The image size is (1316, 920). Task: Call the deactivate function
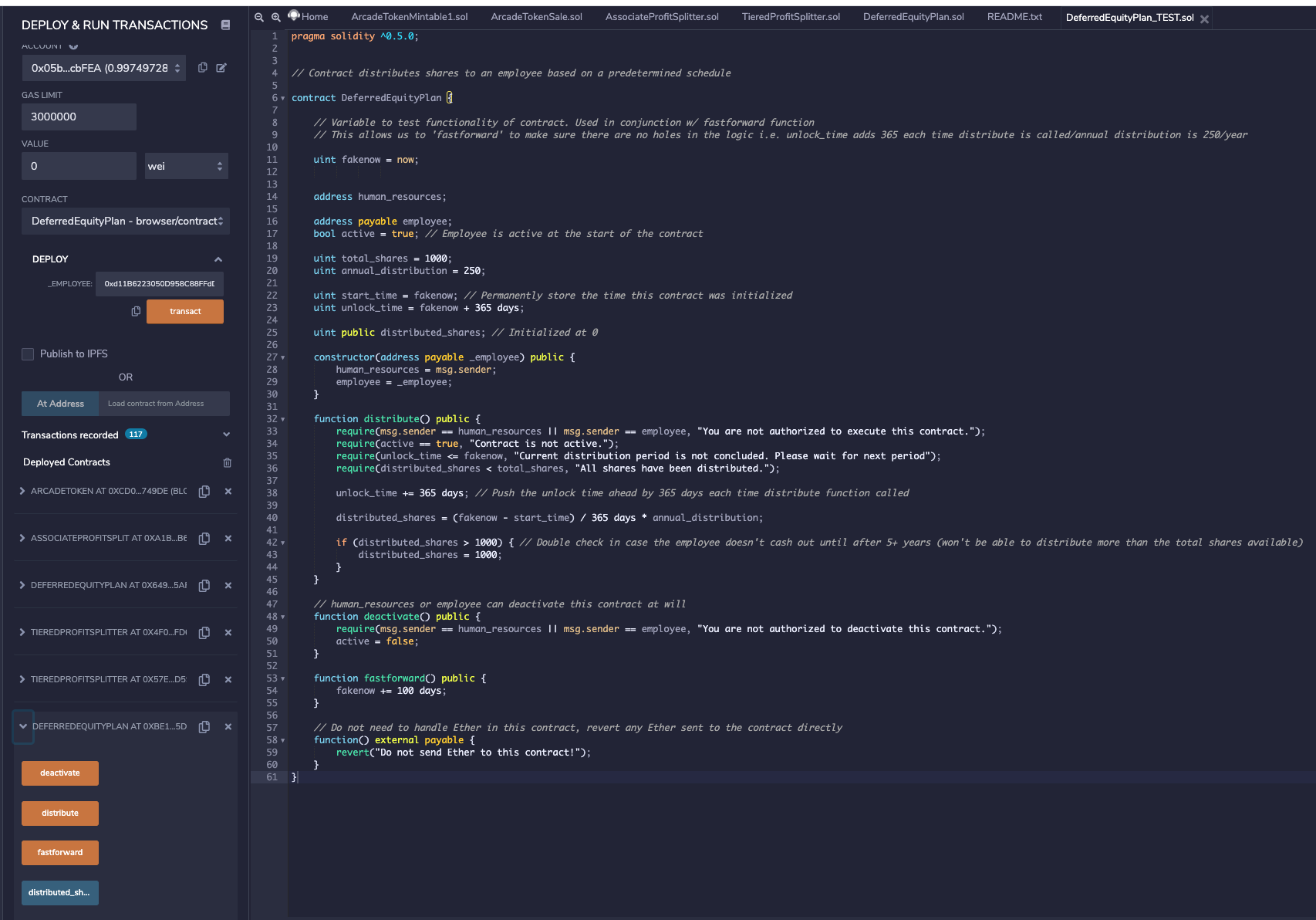click(60, 773)
